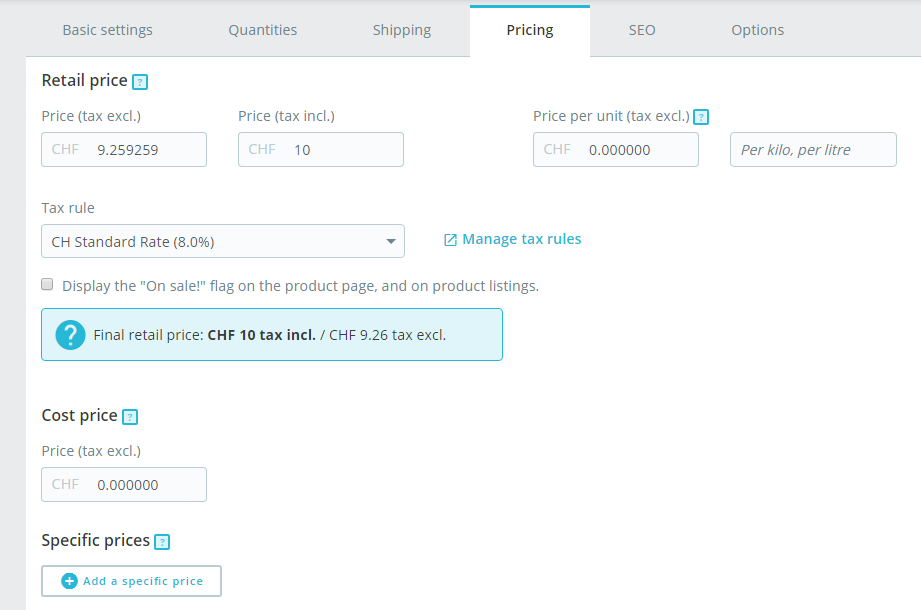This screenshot has width=921, height=610.
Task: Open the Options tab
Action: [x=758, y=30]
